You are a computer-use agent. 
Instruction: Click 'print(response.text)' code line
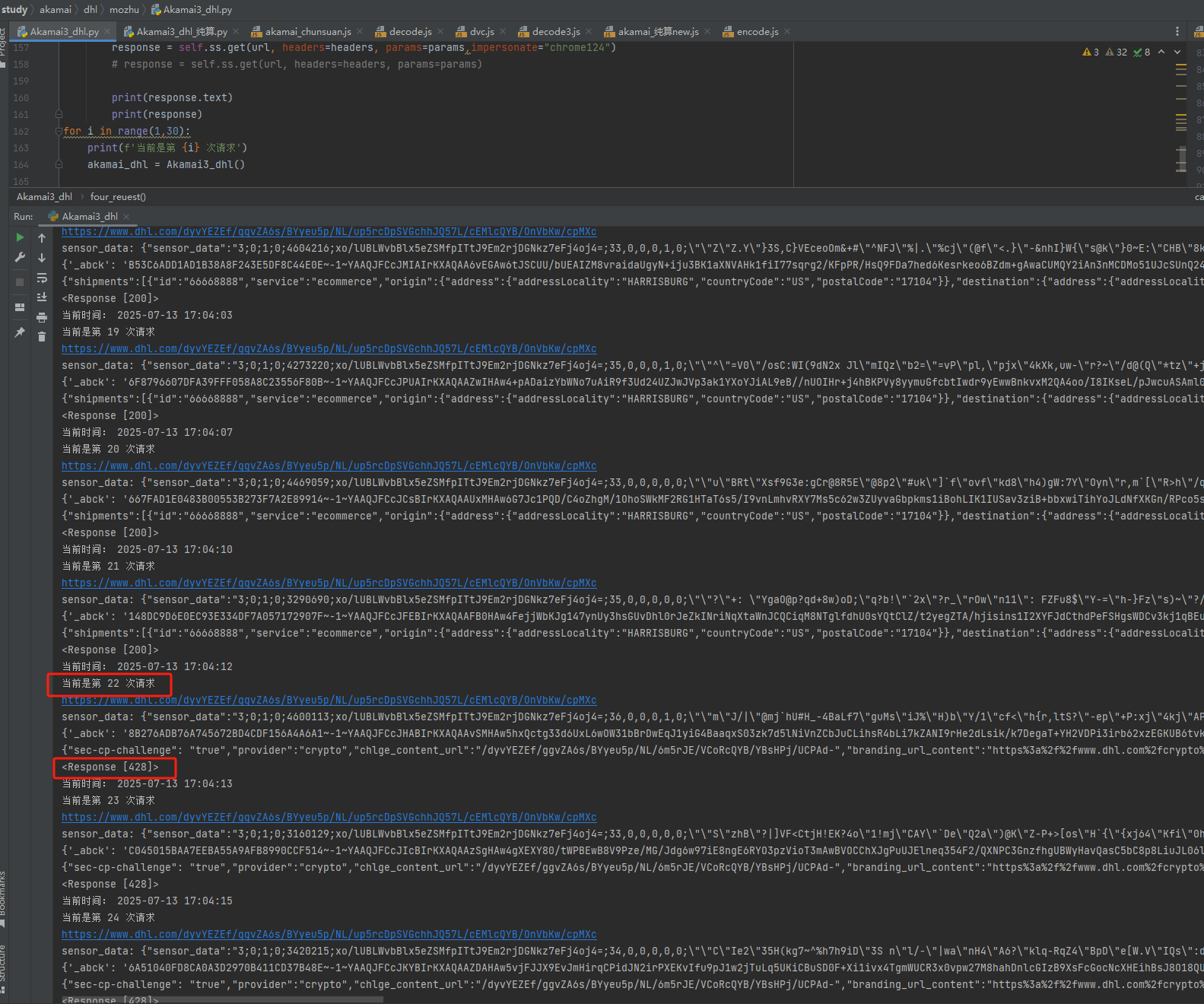click(x=172, y=97)
